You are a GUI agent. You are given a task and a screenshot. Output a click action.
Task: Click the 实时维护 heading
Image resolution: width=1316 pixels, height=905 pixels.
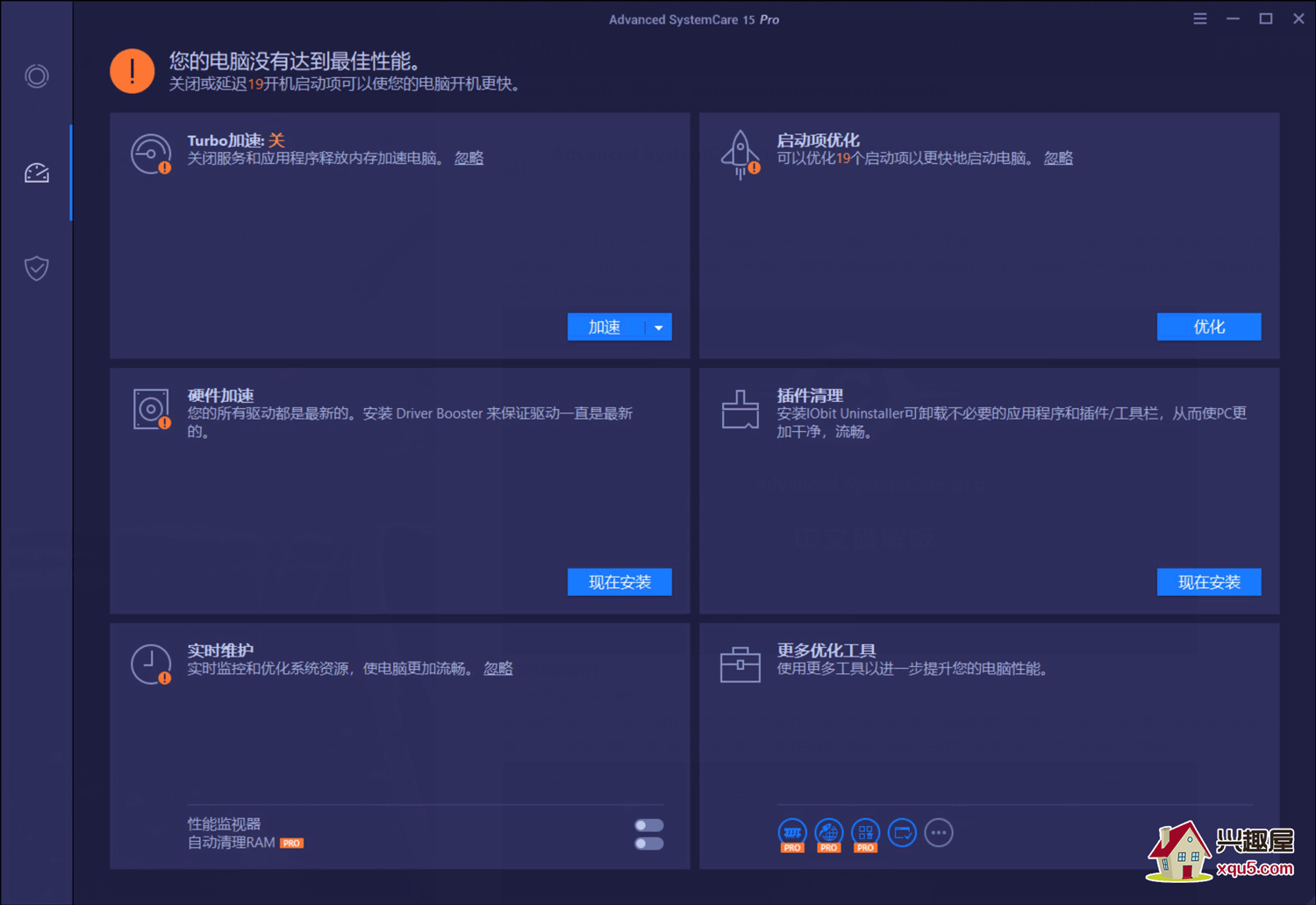(x=220, y=650)
